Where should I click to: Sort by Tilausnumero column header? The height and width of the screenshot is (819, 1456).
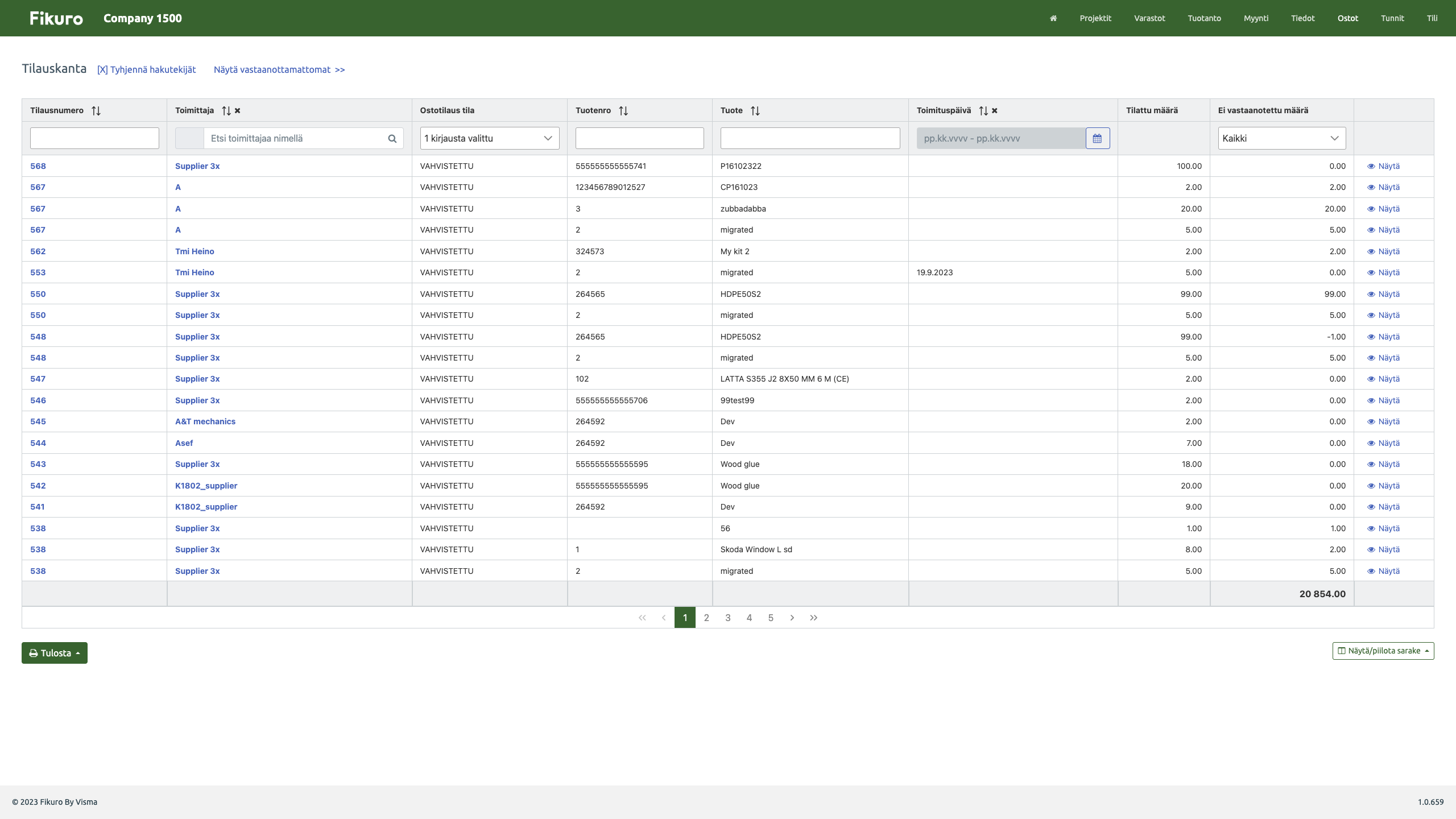(x=95, y=110)
